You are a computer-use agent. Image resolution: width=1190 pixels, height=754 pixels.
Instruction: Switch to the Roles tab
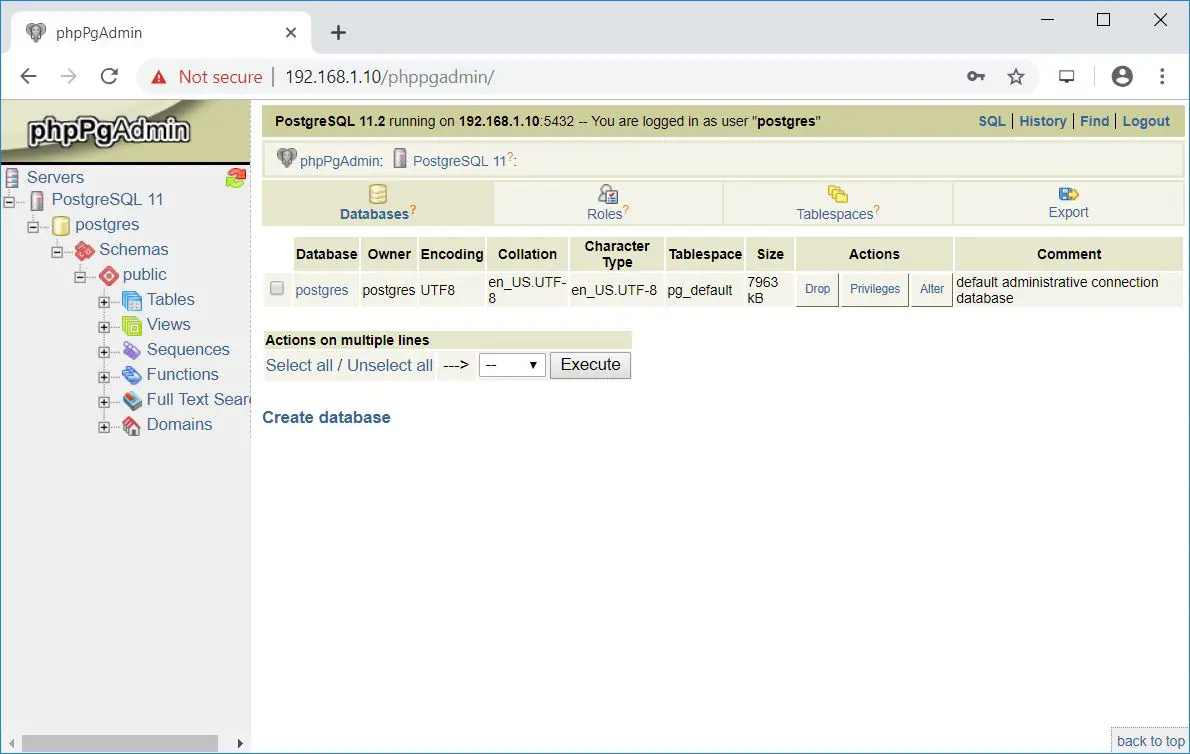coord(608,203)
